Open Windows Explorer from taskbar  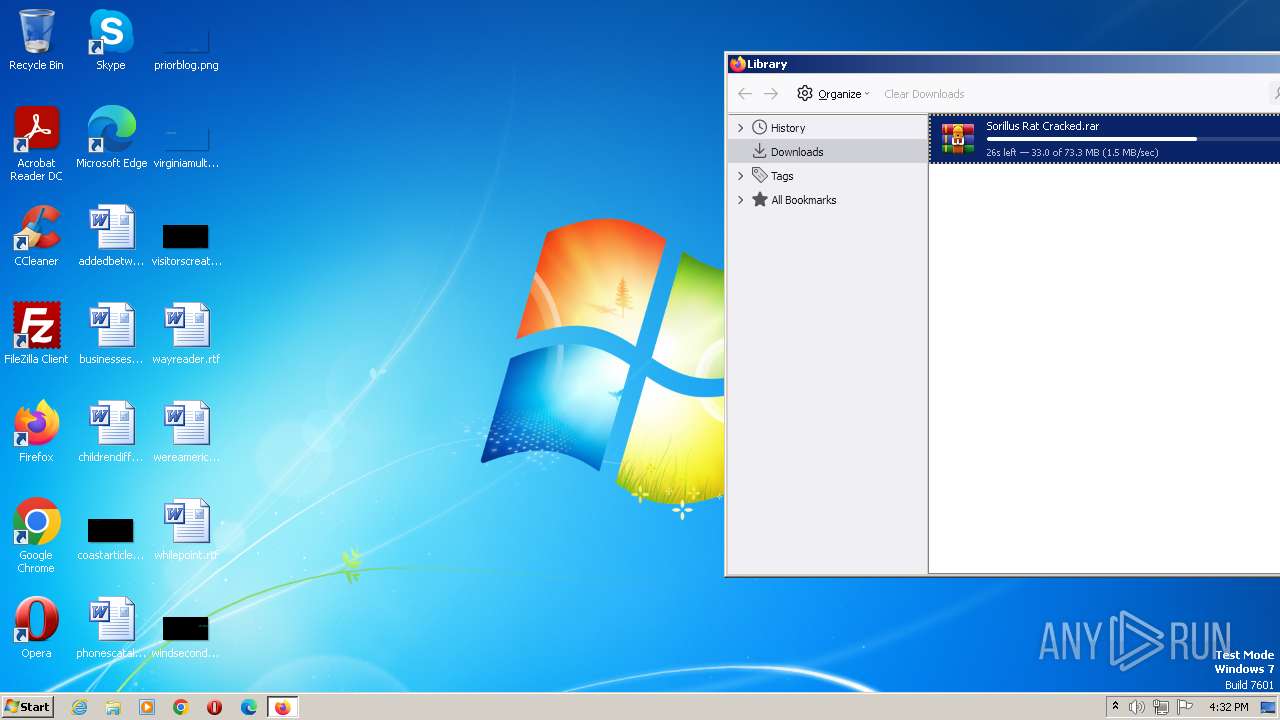point(113,707)
